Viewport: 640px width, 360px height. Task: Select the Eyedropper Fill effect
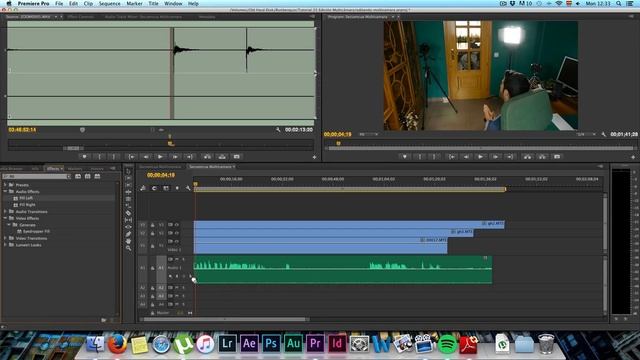click(x=36, y=231)
